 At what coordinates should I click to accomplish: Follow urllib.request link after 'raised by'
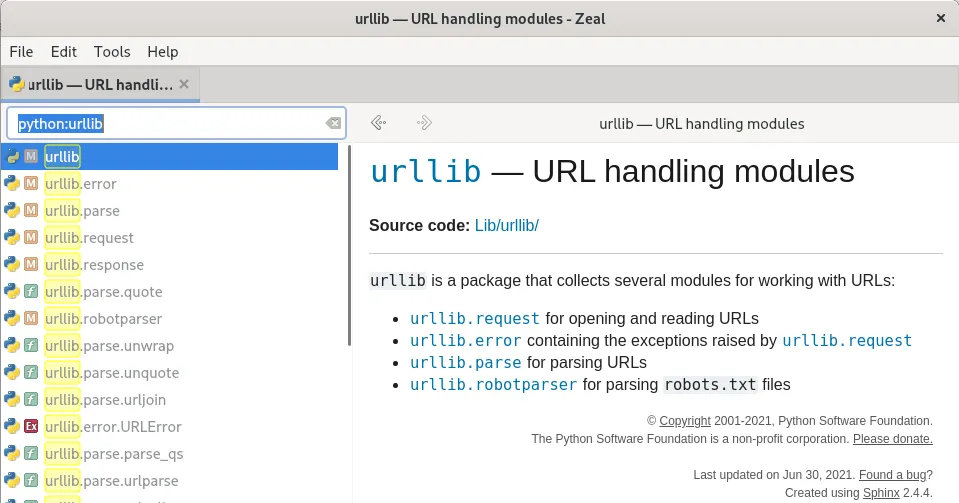click(x=847, y=340)
